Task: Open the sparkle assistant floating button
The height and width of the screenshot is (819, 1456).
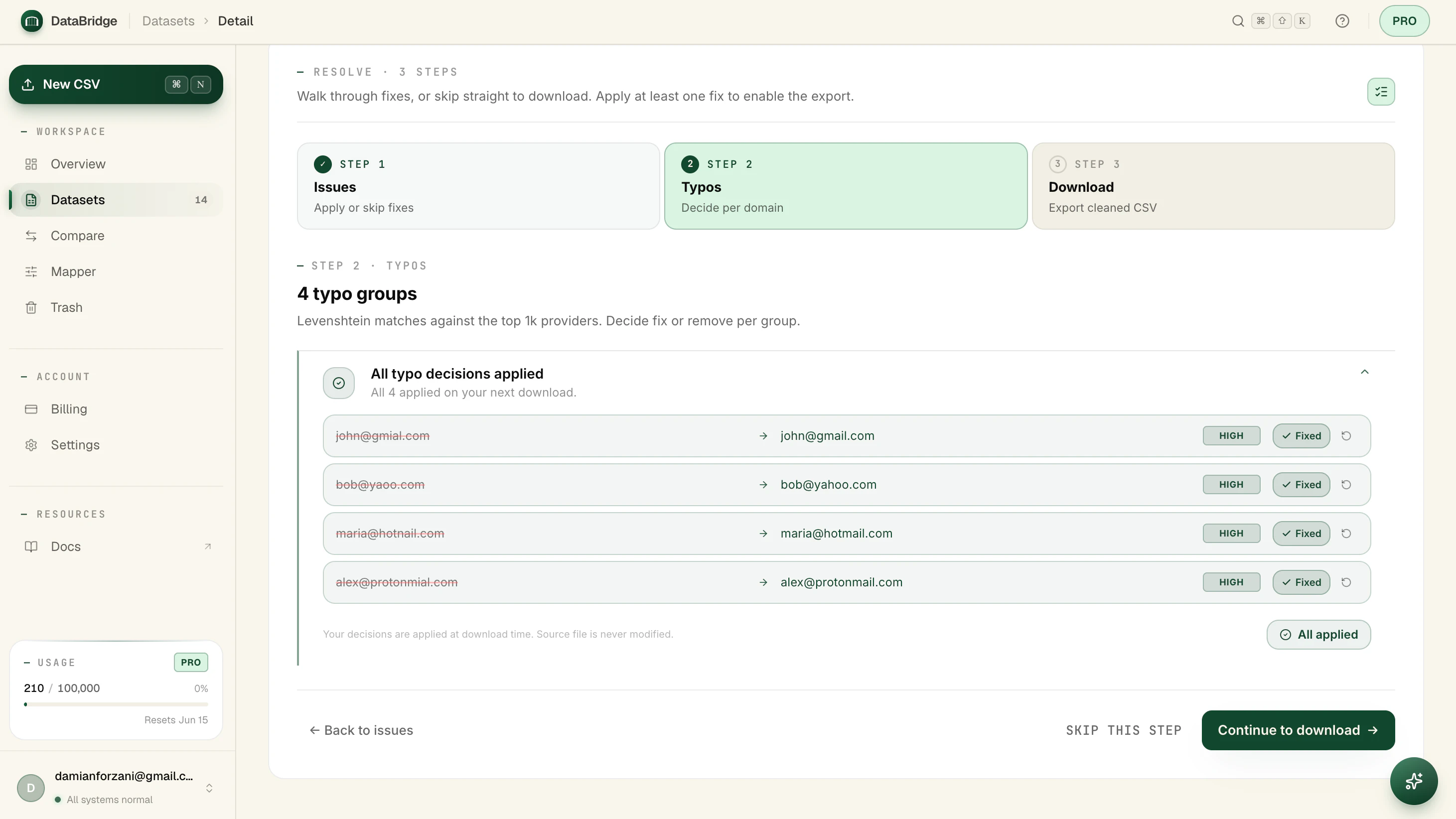Action: [1413, 781]
